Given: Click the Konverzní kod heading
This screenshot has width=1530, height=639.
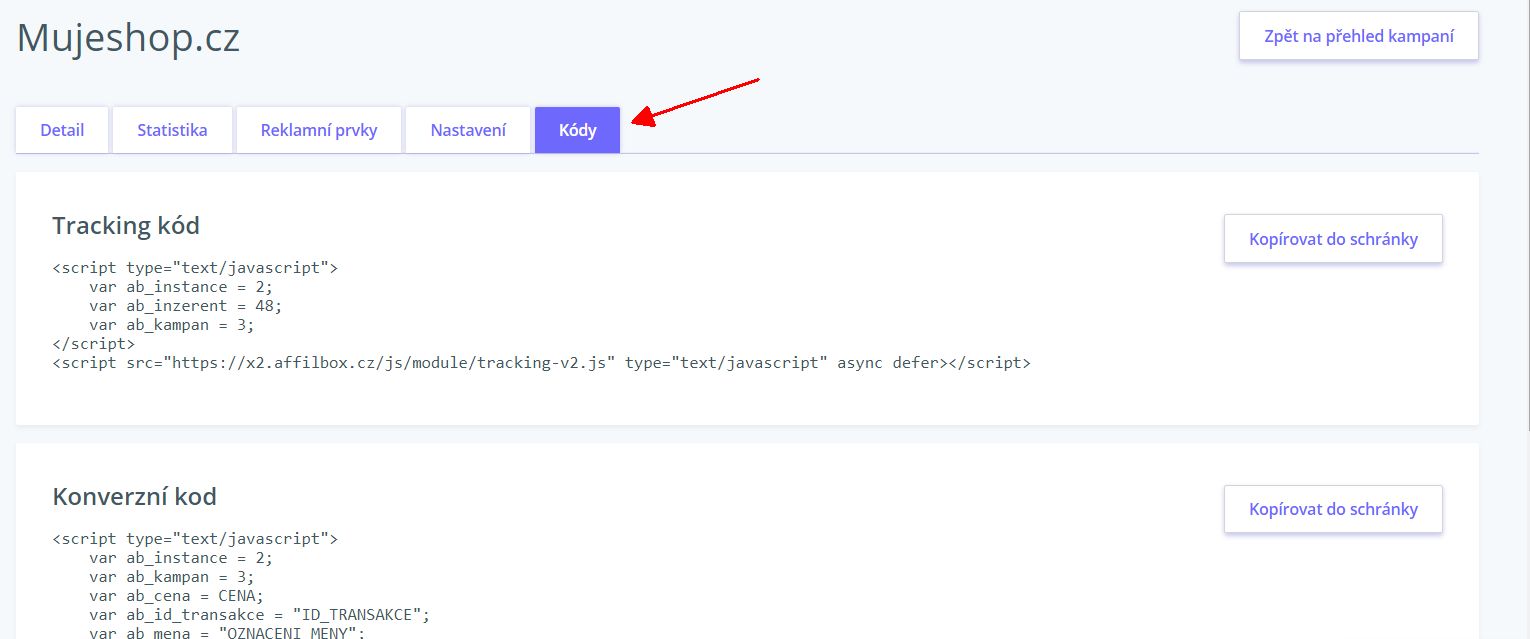Looking at the screenshot, I should click(134, 497).
